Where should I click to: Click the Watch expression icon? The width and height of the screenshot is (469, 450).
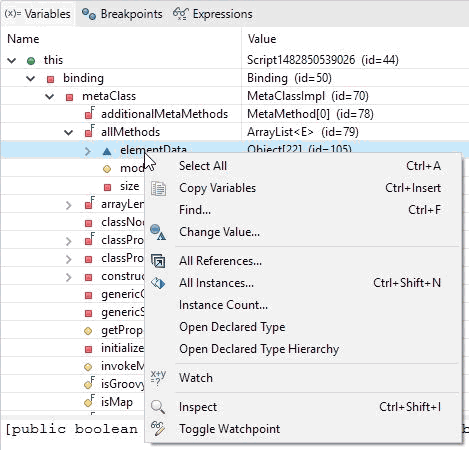click(x=158, y=378)
